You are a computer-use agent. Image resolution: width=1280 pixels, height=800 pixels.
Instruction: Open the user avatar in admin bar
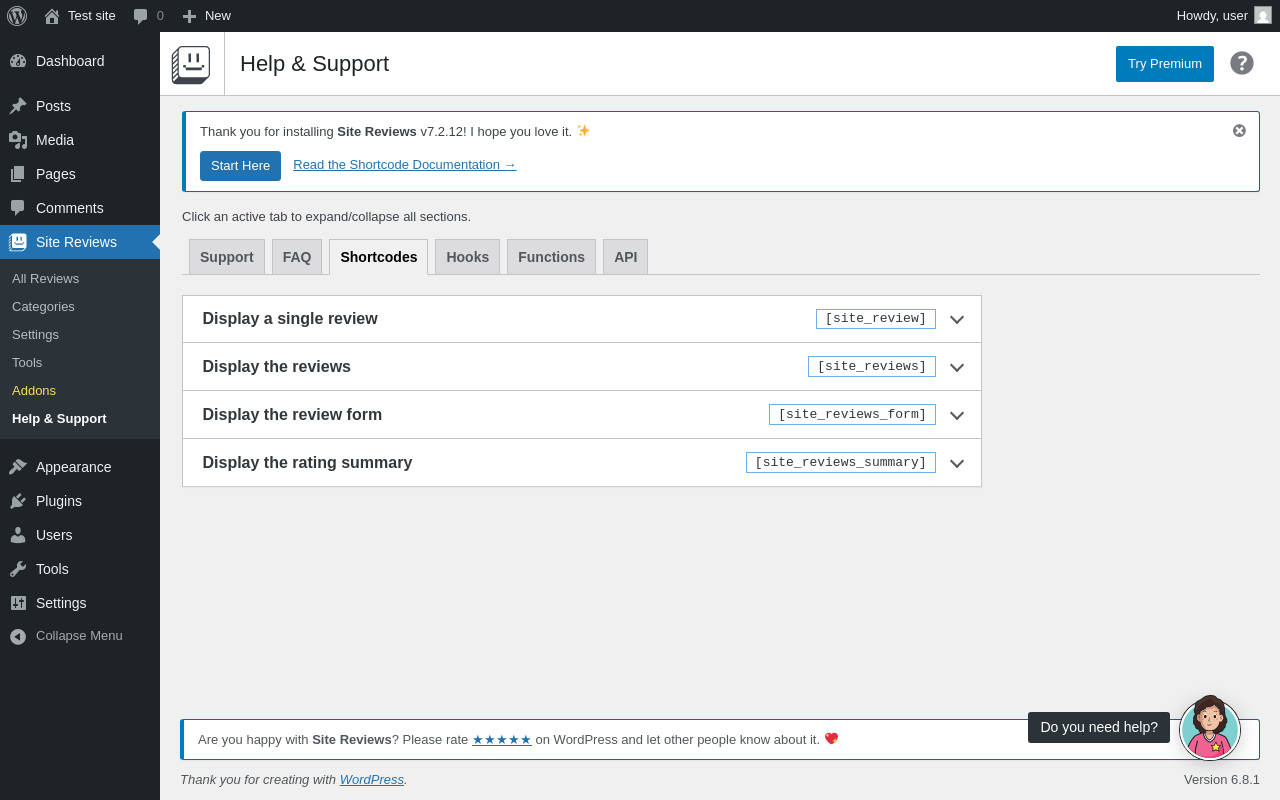point(1263,15)
